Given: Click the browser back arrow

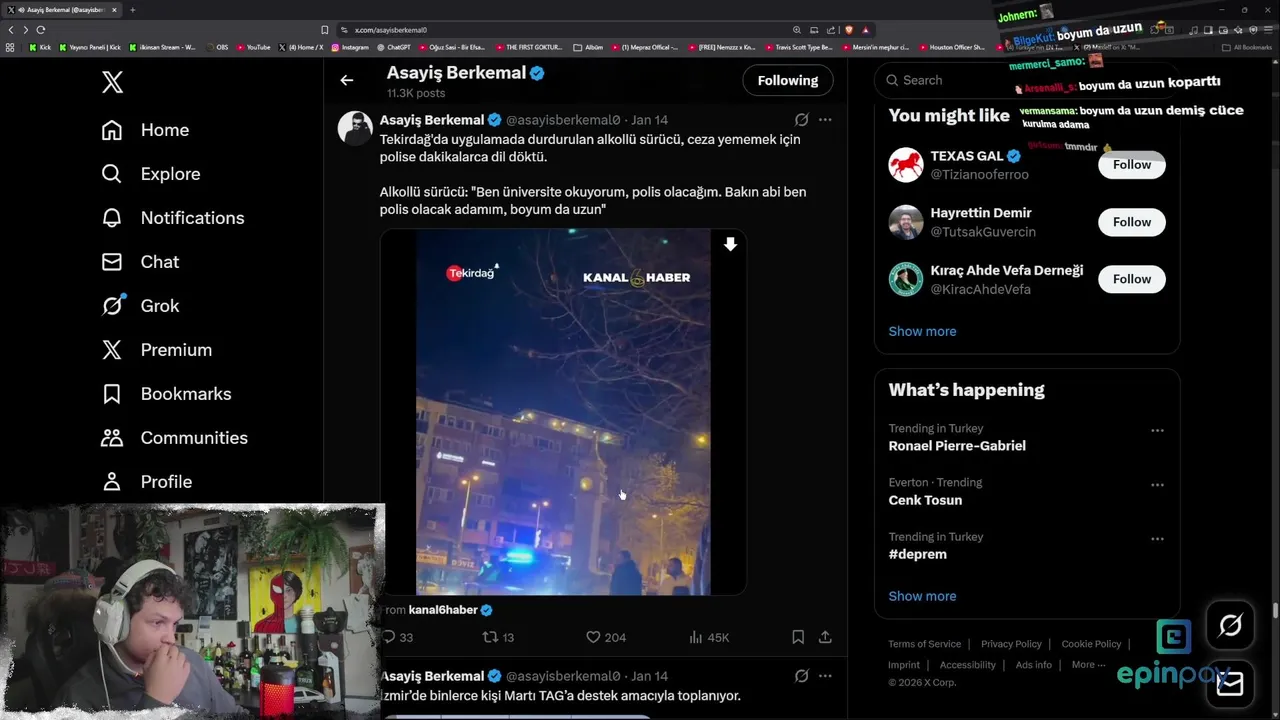Looking at the screenshot, I should 11,30.
